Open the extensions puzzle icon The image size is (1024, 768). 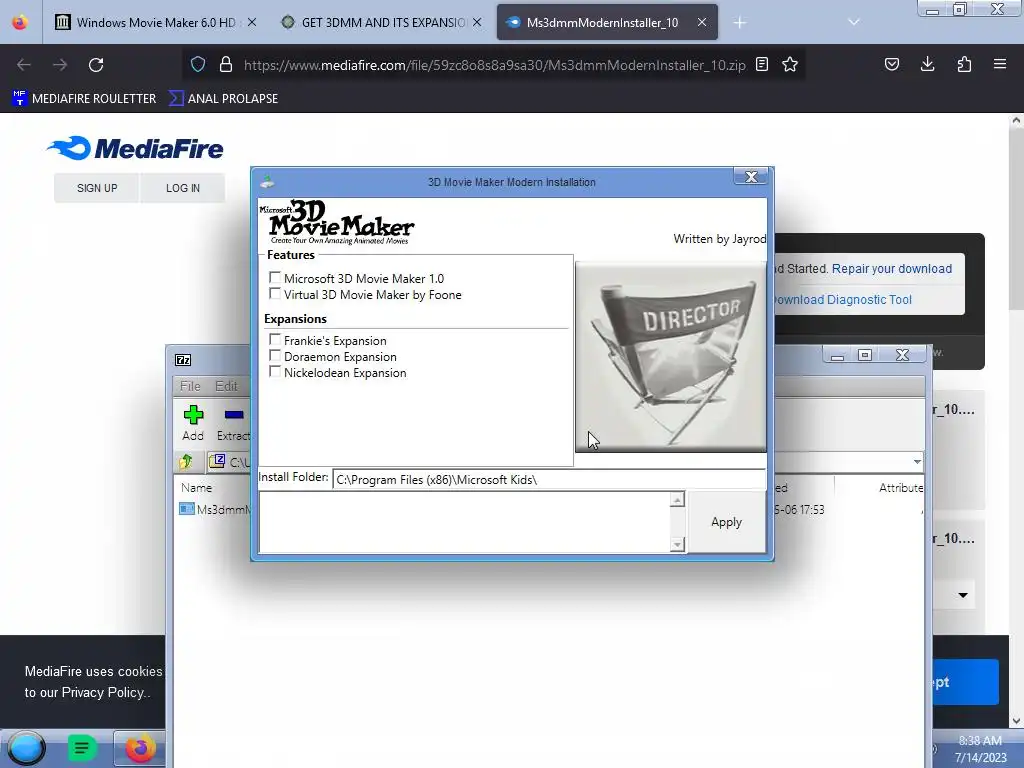[964, 64]
